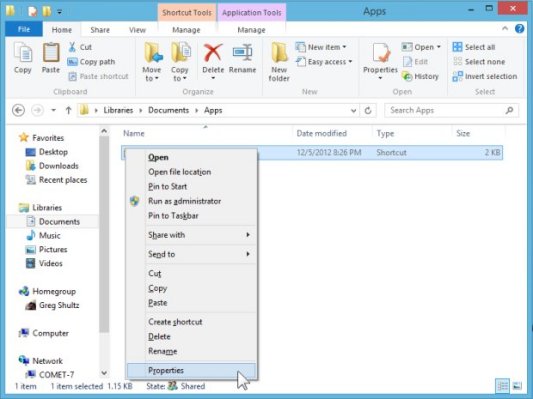Screen dimensions: 533x399
Task: Choose Properties in the context menu
Action: coord(192,370)
